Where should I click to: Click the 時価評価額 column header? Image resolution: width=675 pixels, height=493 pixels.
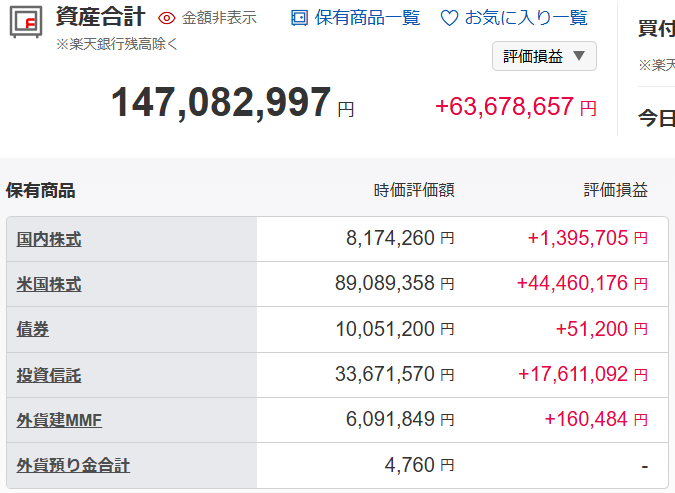[414, 190]
